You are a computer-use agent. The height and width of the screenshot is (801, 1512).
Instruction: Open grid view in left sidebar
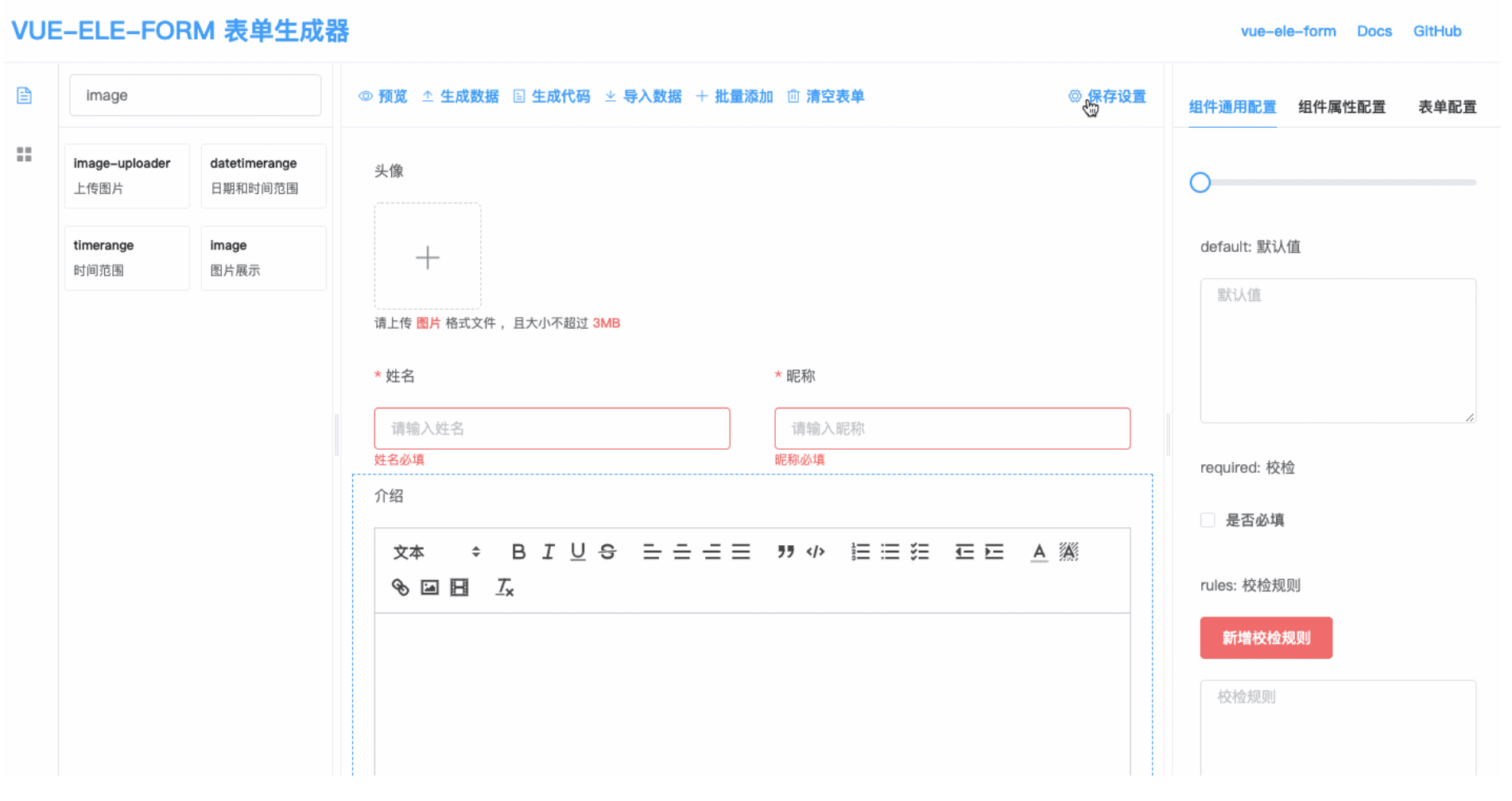[24, 154]
